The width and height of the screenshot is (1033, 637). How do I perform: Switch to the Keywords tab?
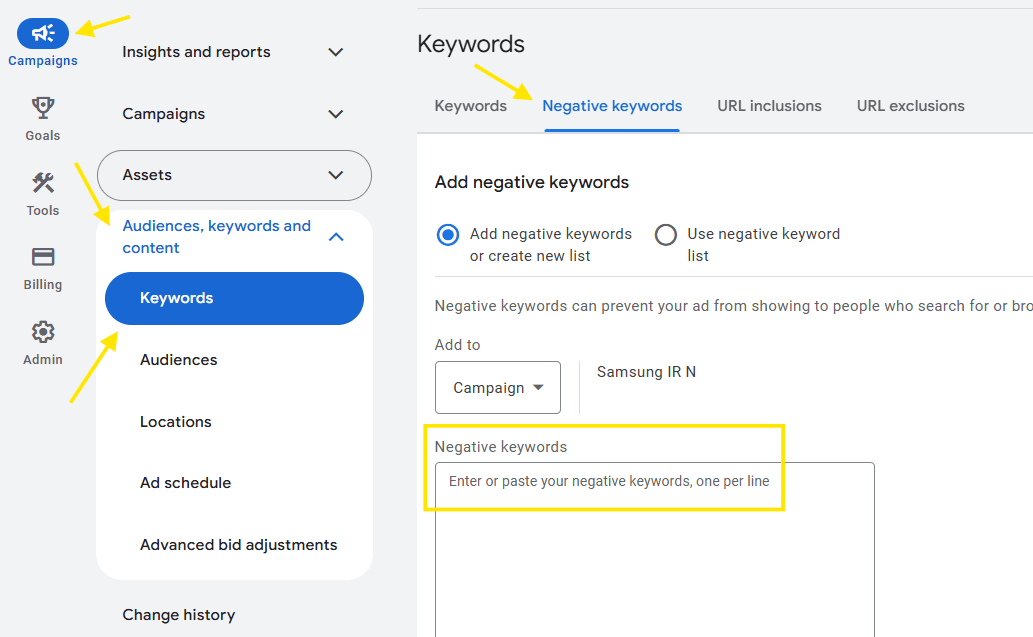(470, 106)
